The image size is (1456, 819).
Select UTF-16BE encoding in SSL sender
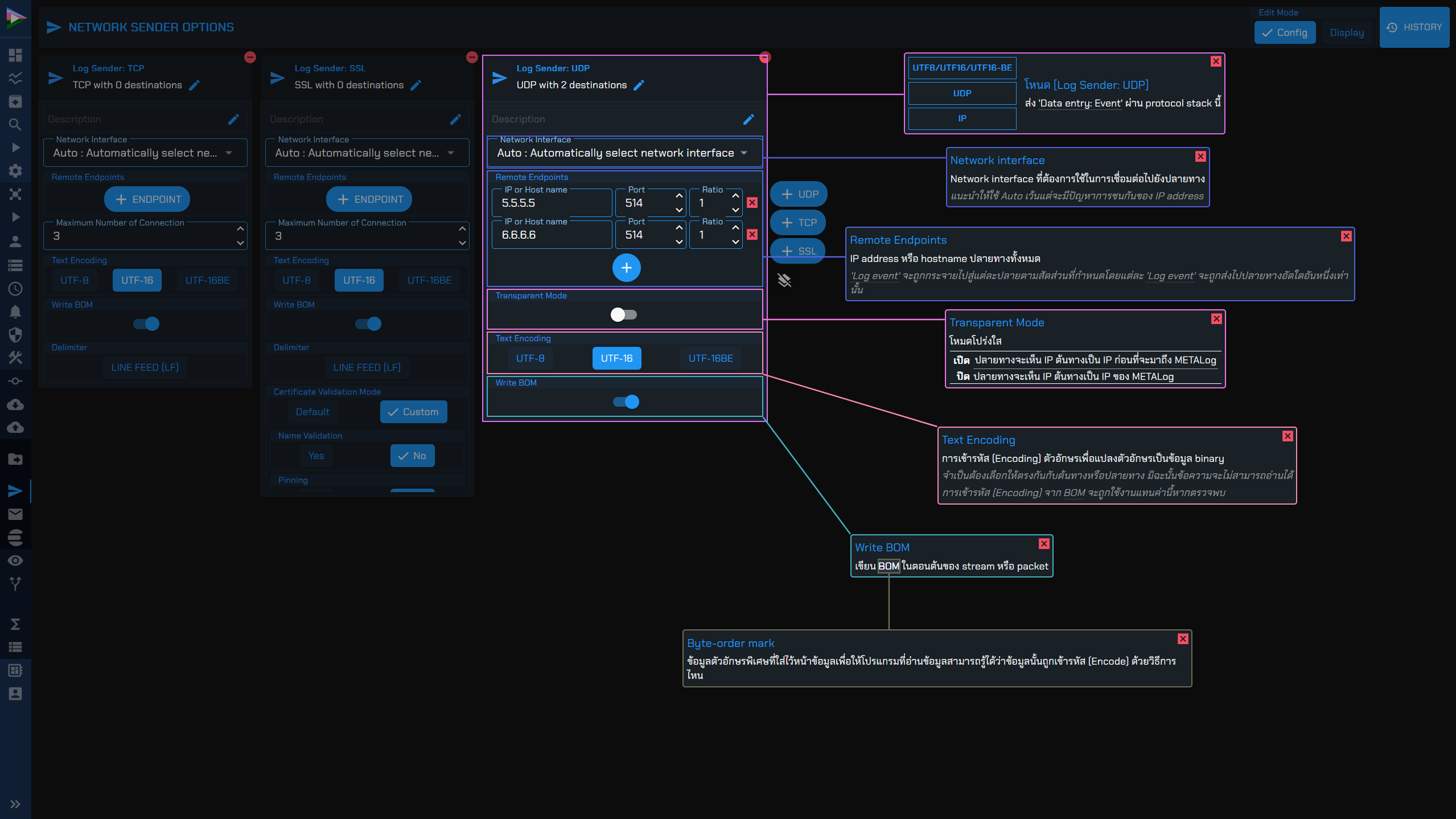(x=430, y=280)
